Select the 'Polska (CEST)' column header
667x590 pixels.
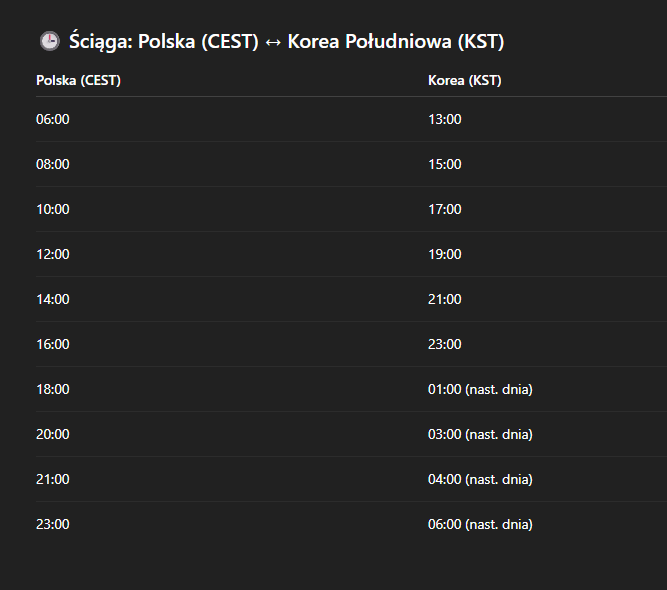coord(78,80)
